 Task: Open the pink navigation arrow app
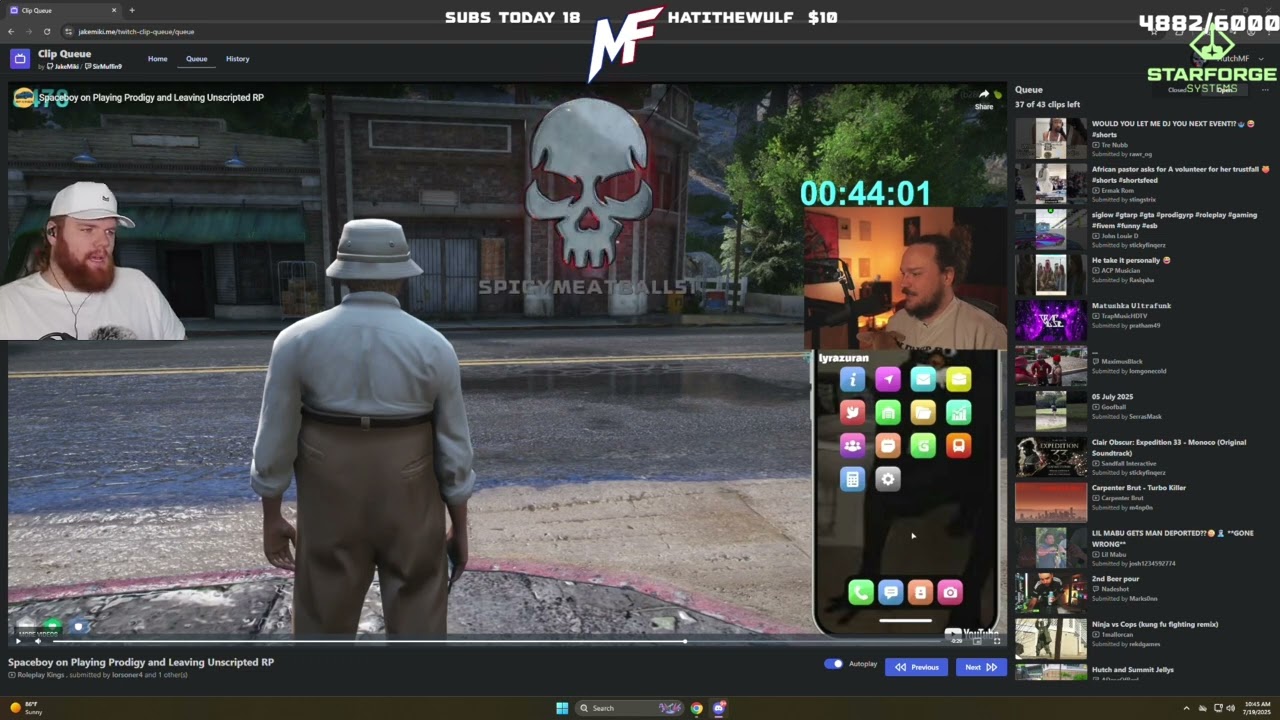point(888,379)
